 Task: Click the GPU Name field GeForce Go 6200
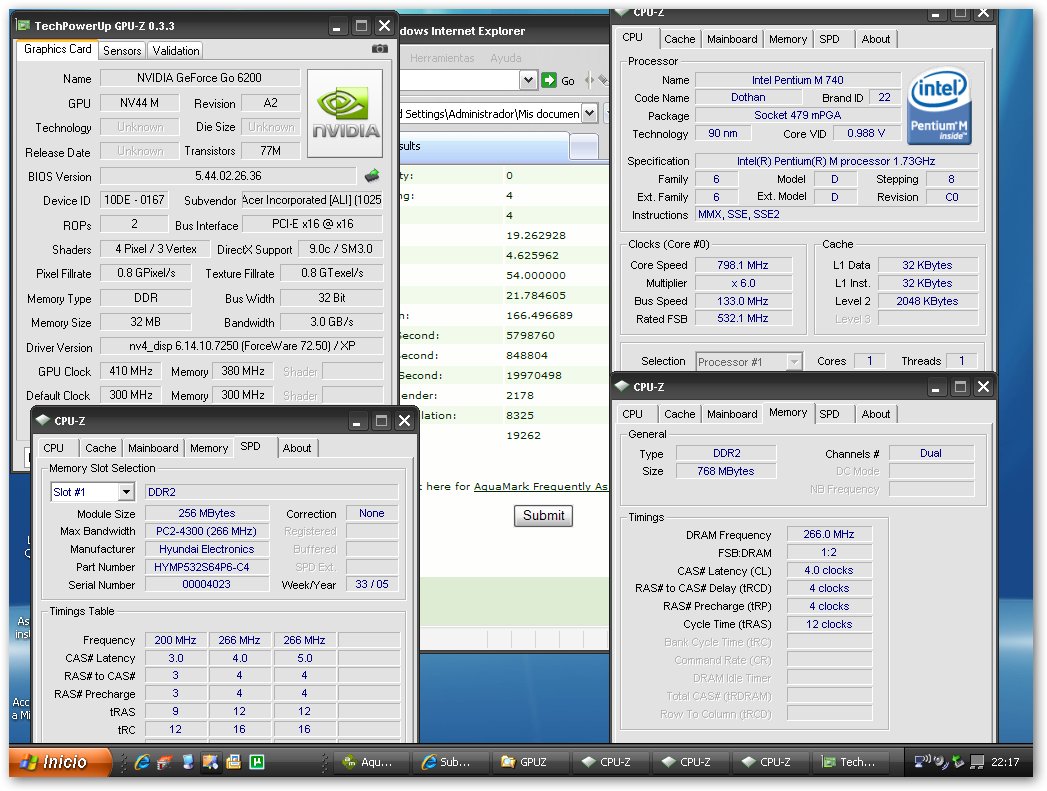pyautogui.click(x=199, y=78)
